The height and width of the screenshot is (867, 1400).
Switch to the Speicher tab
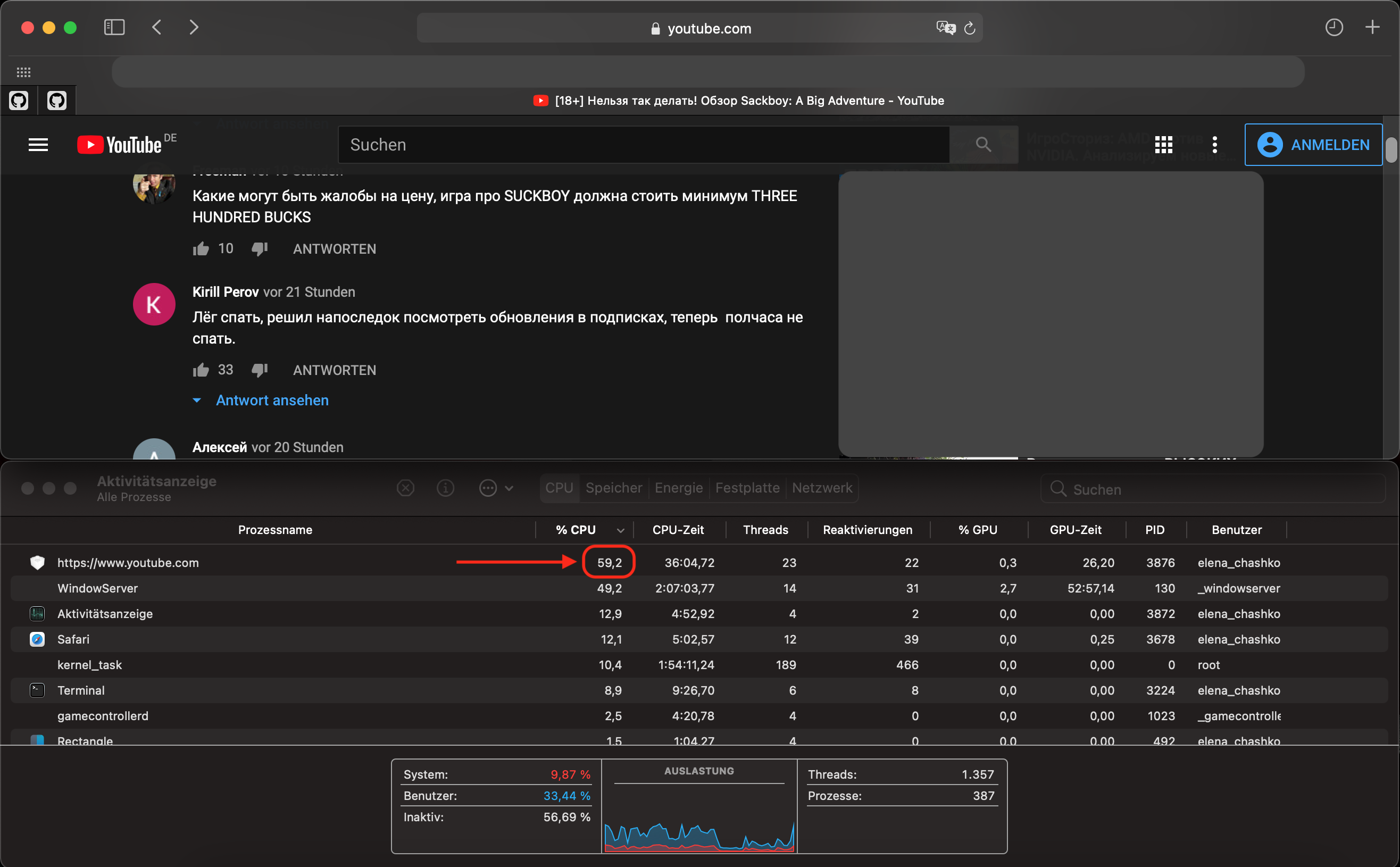(x=613, y=487)
